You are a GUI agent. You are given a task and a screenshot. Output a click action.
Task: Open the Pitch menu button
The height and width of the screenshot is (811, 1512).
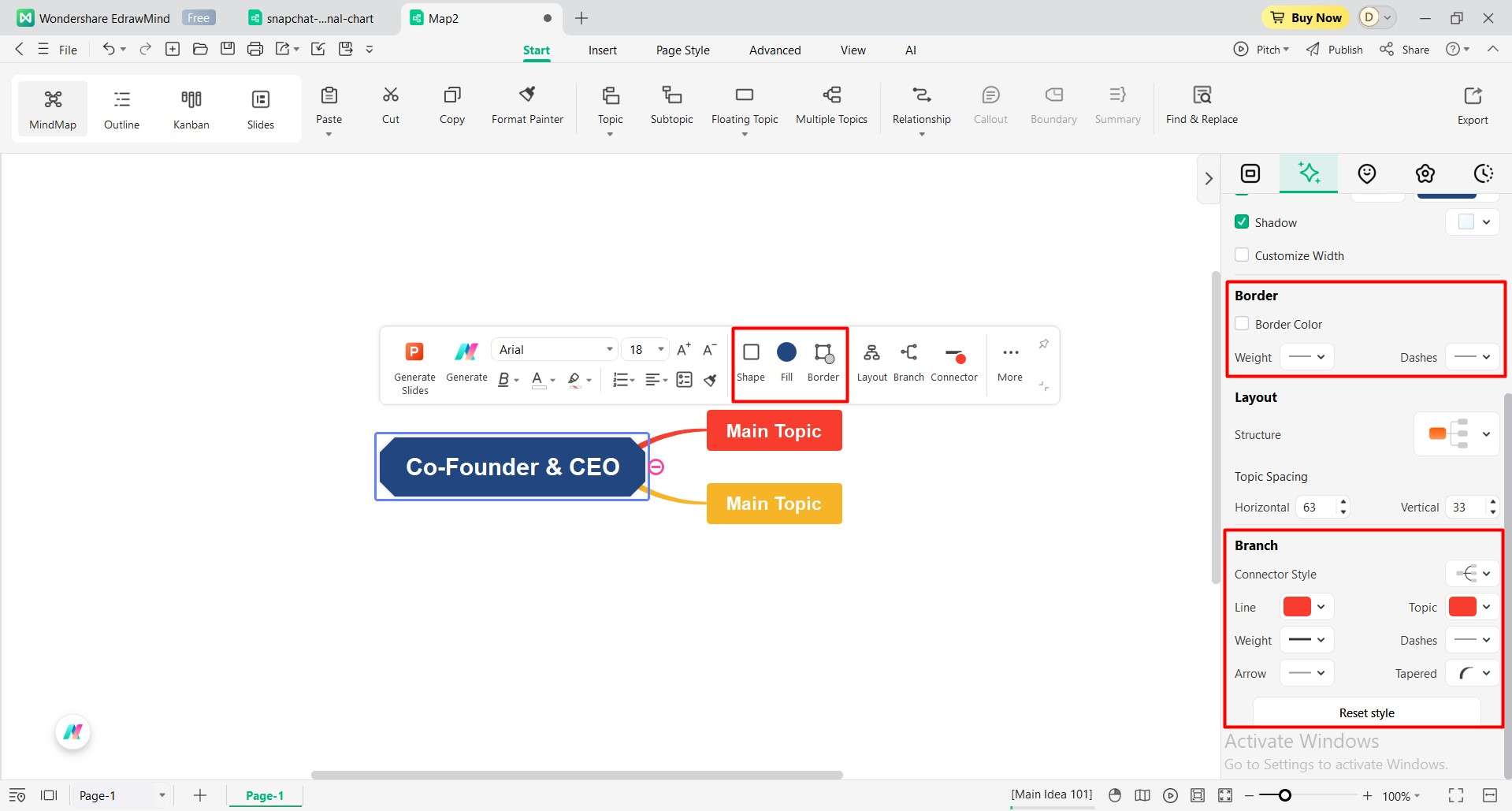coord(1261,49)
